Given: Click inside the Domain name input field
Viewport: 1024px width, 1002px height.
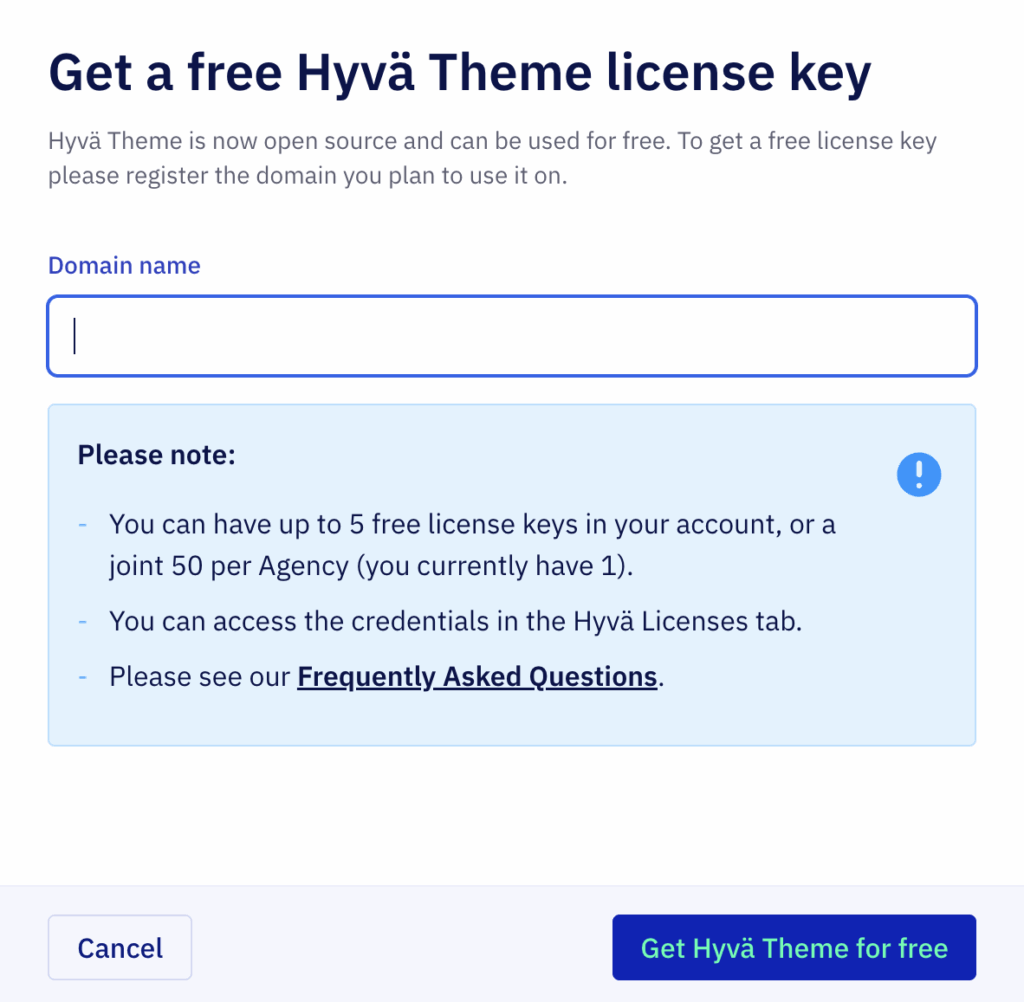Looking at the screenshot, I should click(512, 335).
